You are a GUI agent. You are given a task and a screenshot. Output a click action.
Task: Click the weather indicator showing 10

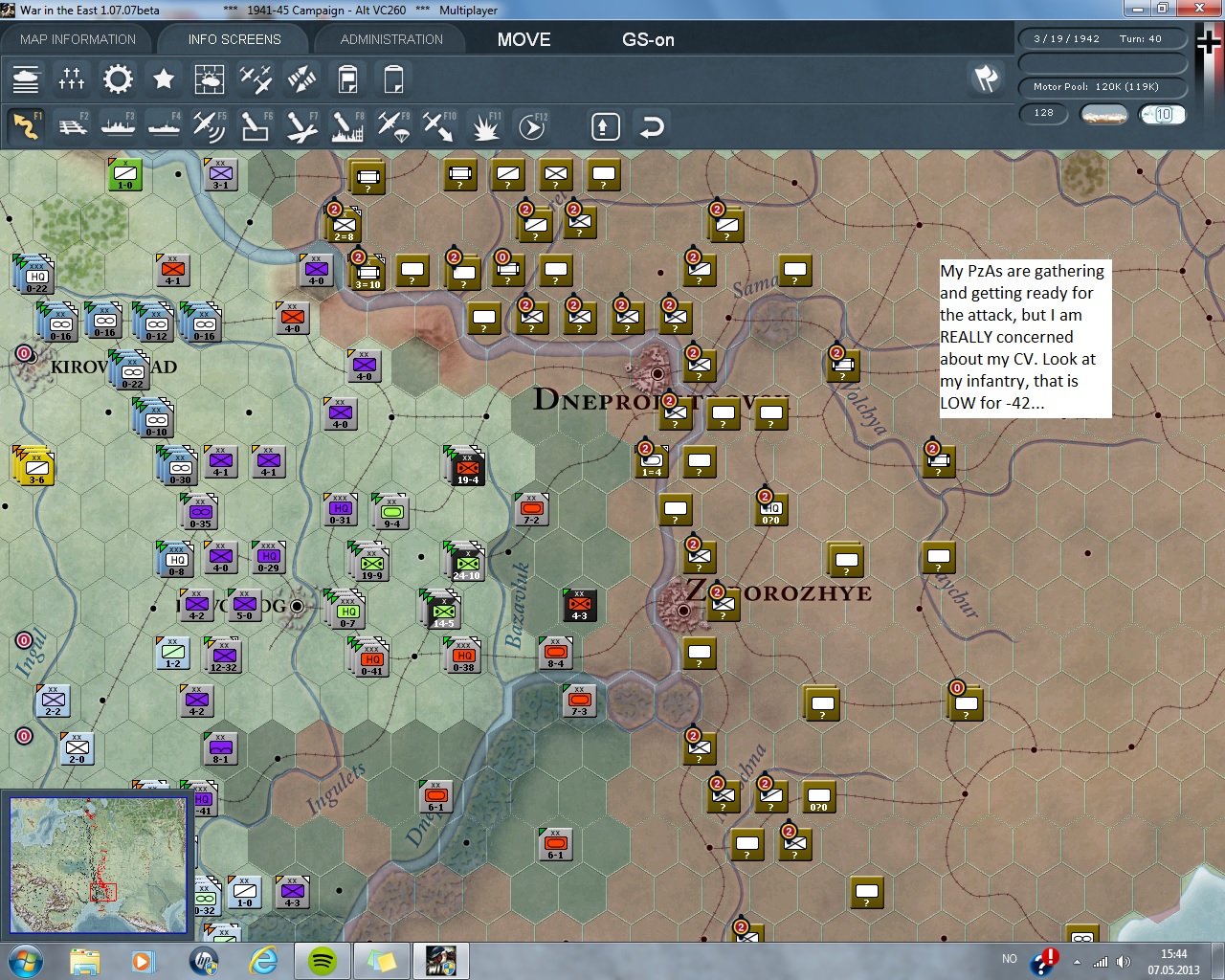(1162, 114)
